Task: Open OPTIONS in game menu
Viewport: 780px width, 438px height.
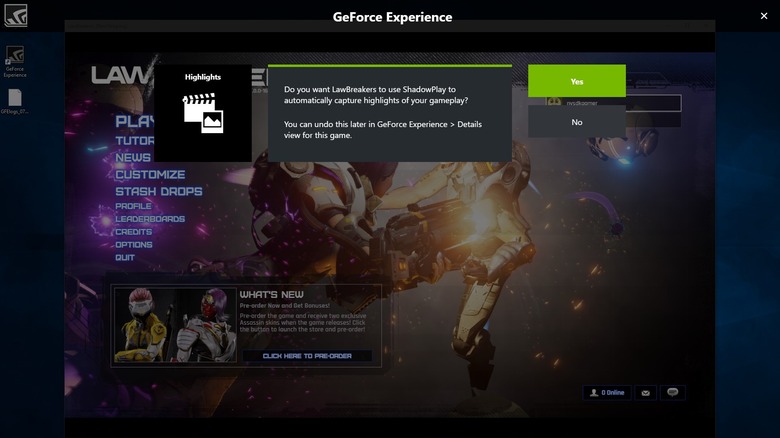Action: tap(134, 245)
